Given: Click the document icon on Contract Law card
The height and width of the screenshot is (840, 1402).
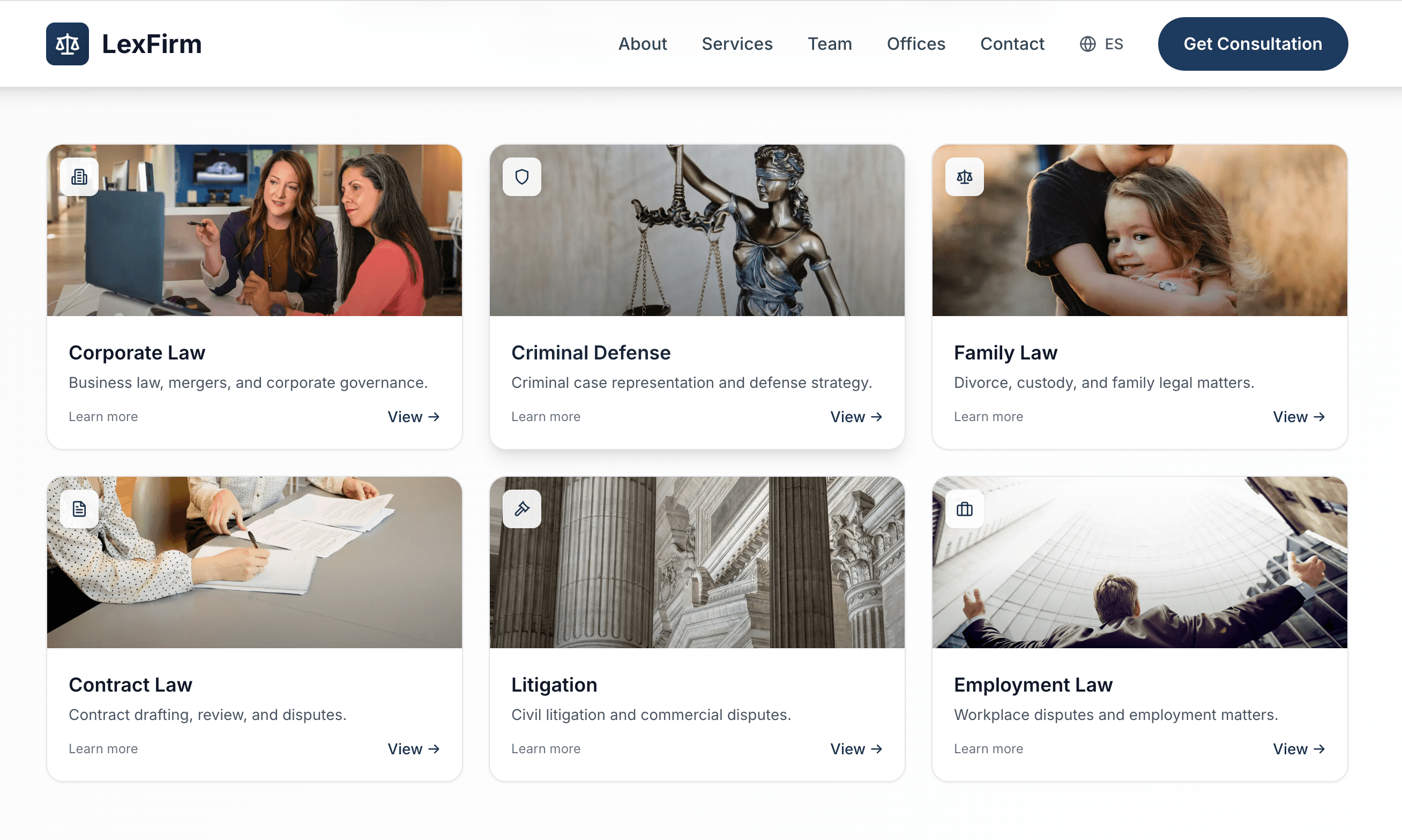Looking at the screenshot, I should (x=79, y=508).
